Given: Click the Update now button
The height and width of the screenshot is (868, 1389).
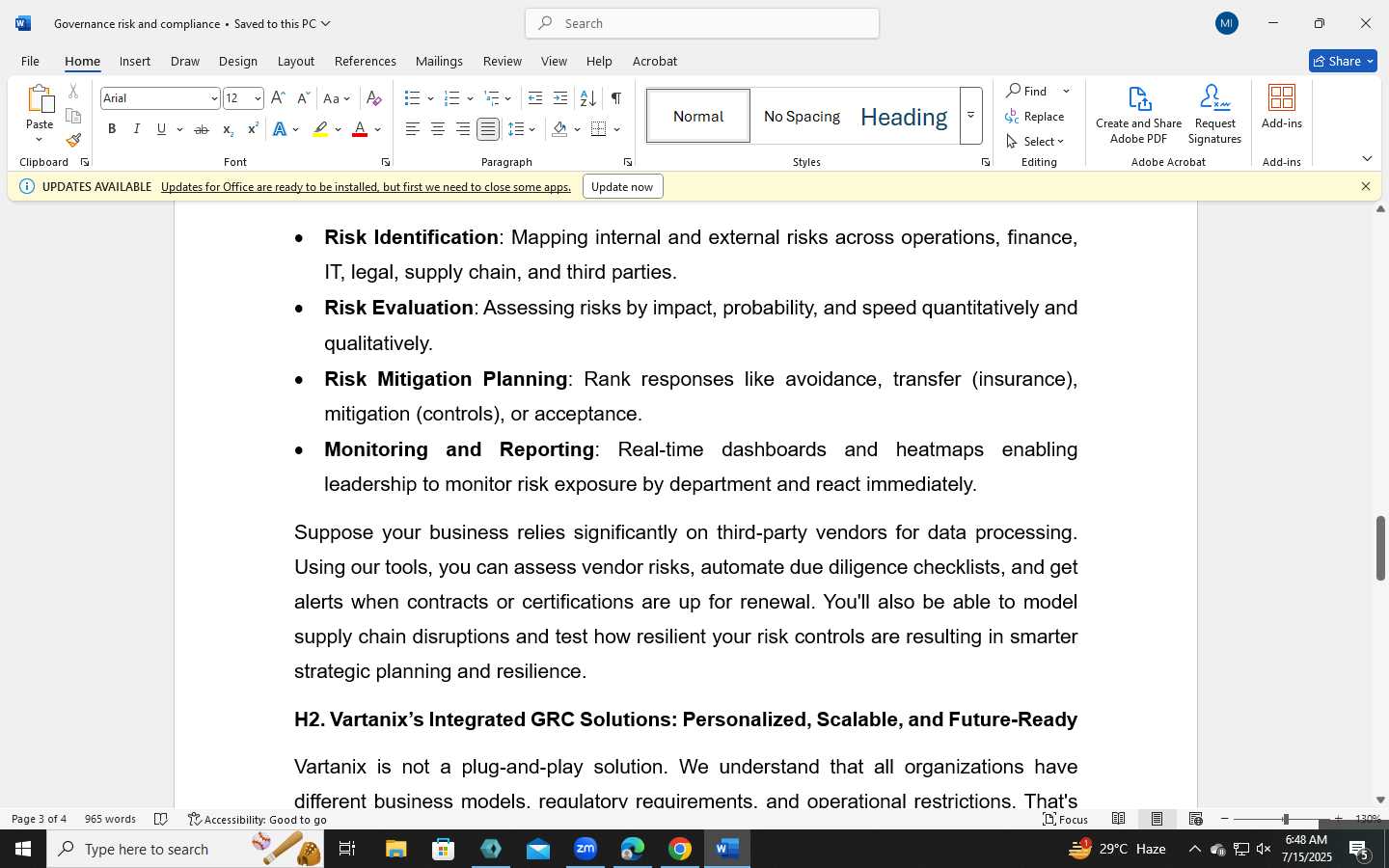Looking at the screenshot, I should (622, 186).
